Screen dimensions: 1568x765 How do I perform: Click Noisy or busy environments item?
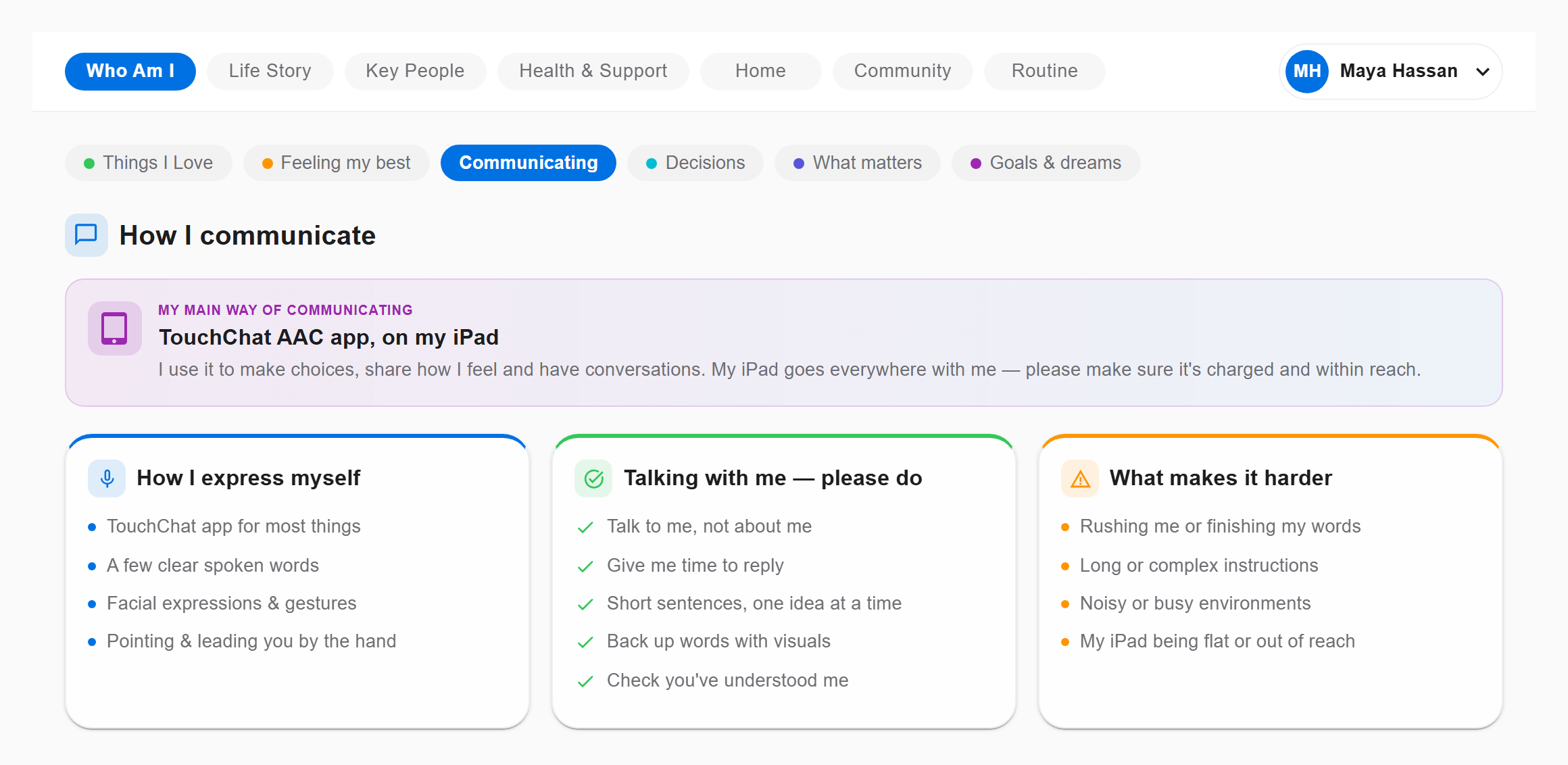(x=1195, y=603)
